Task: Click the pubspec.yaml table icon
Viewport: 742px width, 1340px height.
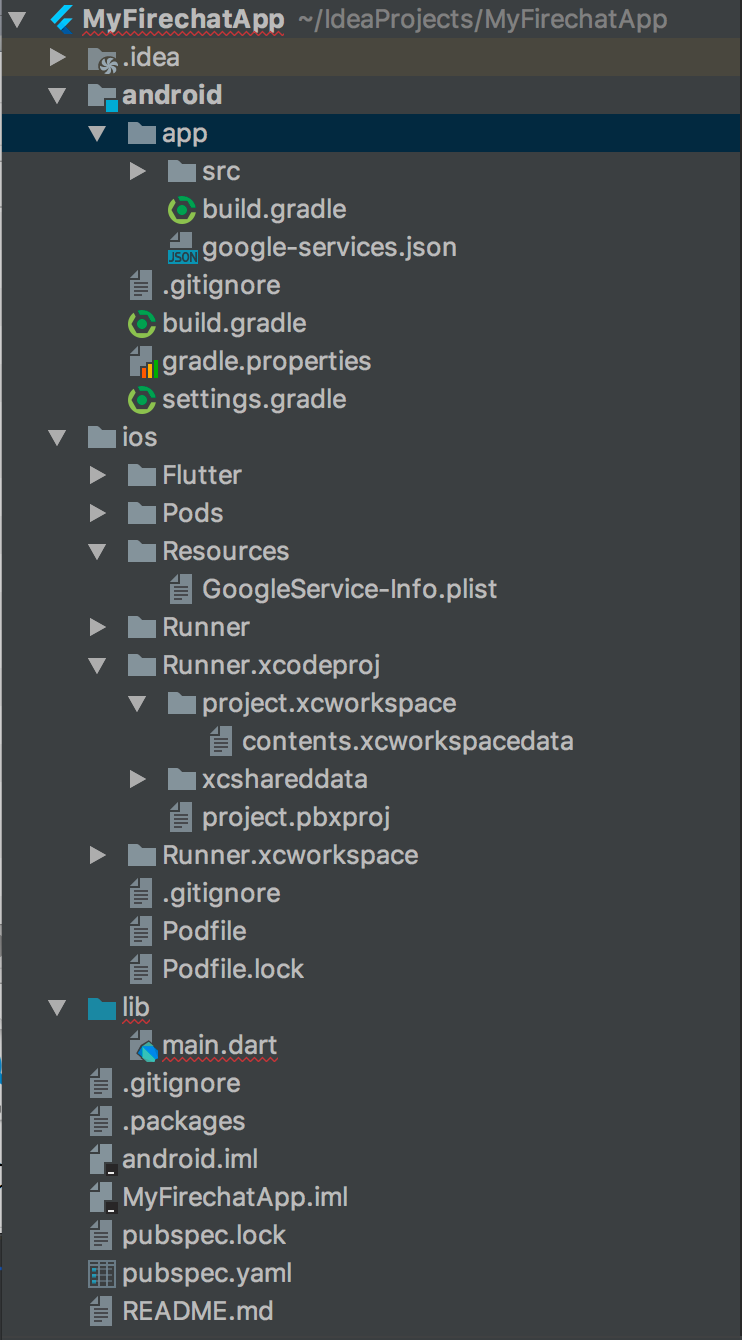Action: (x=102, y=1275)
